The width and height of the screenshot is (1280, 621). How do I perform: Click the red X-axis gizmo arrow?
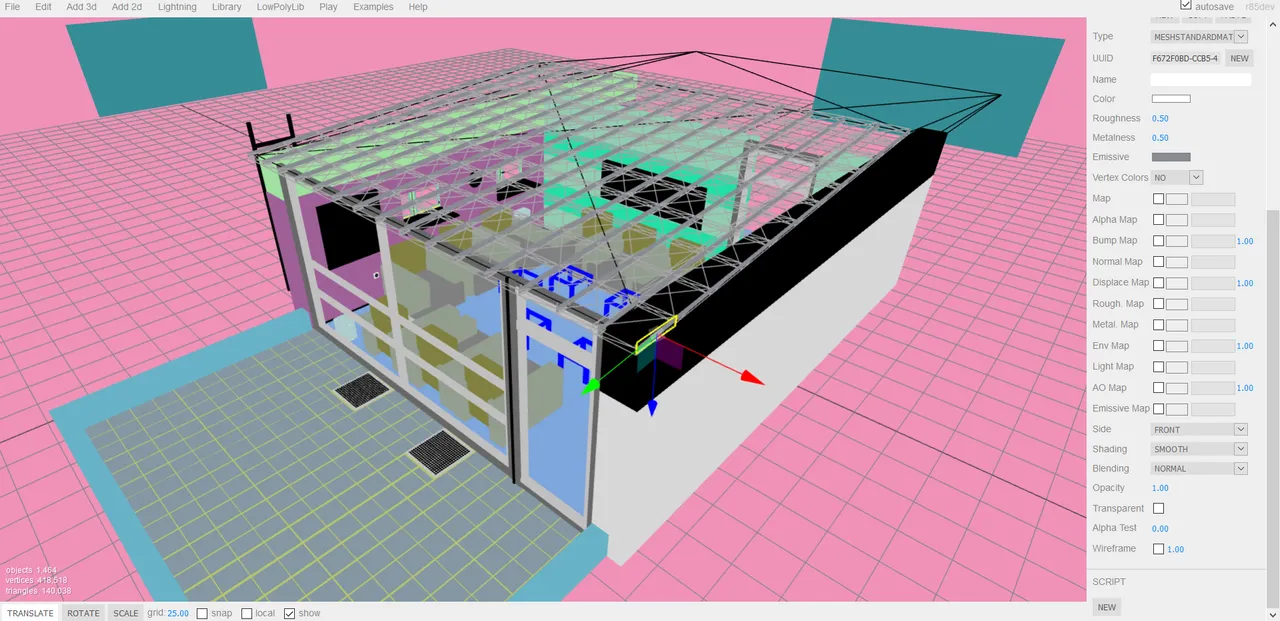752,378
